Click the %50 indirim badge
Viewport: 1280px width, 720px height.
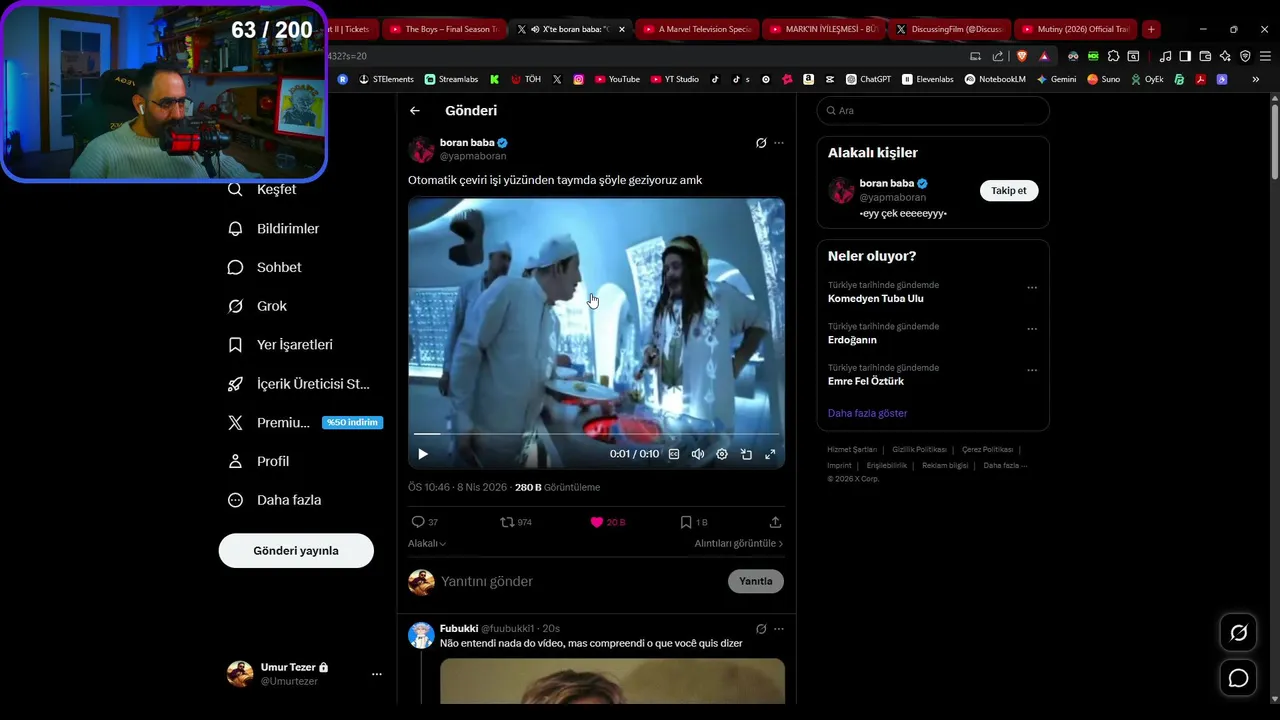tap(352, 423)
